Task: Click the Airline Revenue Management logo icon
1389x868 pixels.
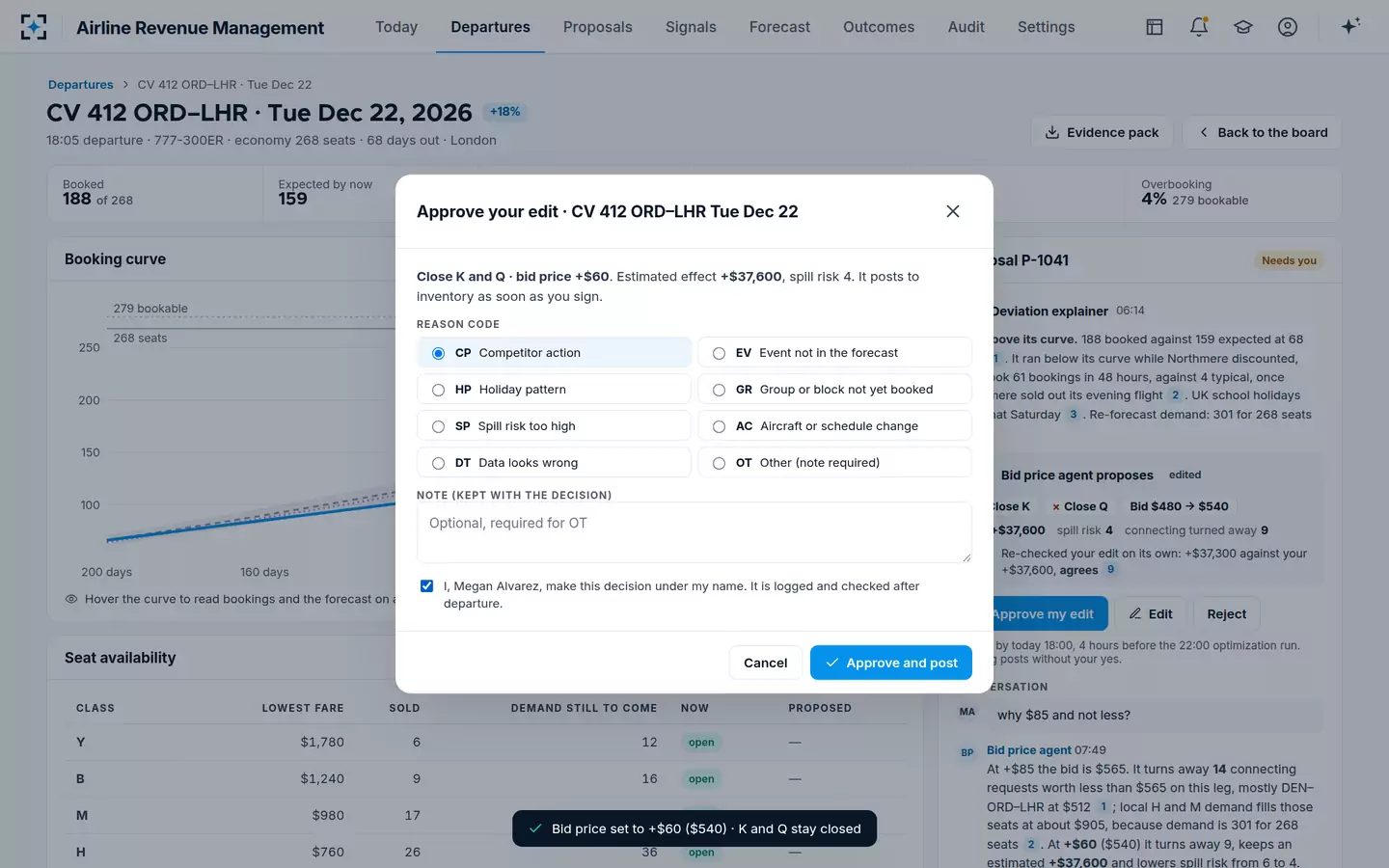Action: (34, 27)
